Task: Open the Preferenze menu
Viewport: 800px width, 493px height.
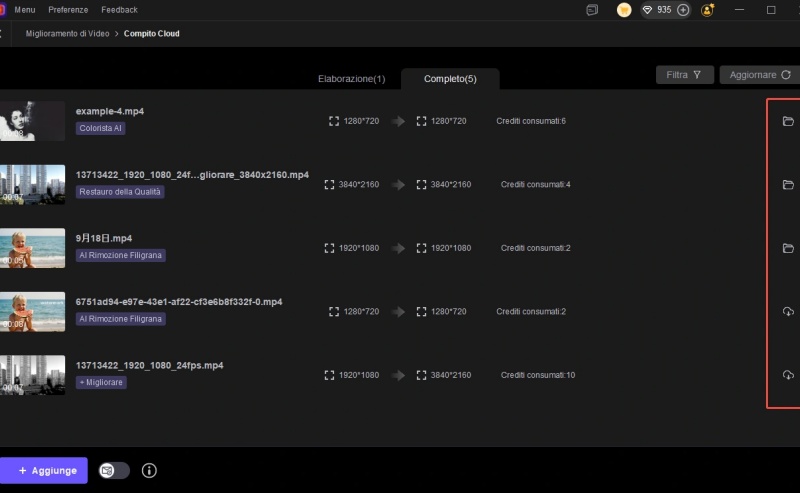Action: [68, 10]
